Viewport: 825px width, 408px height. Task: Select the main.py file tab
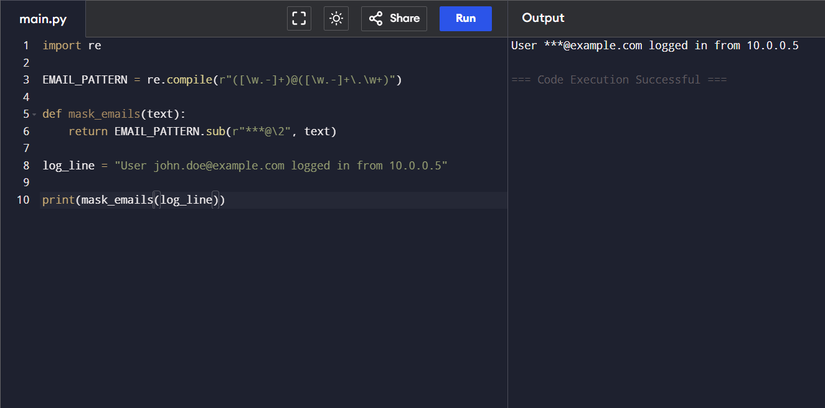pos(42,18)
